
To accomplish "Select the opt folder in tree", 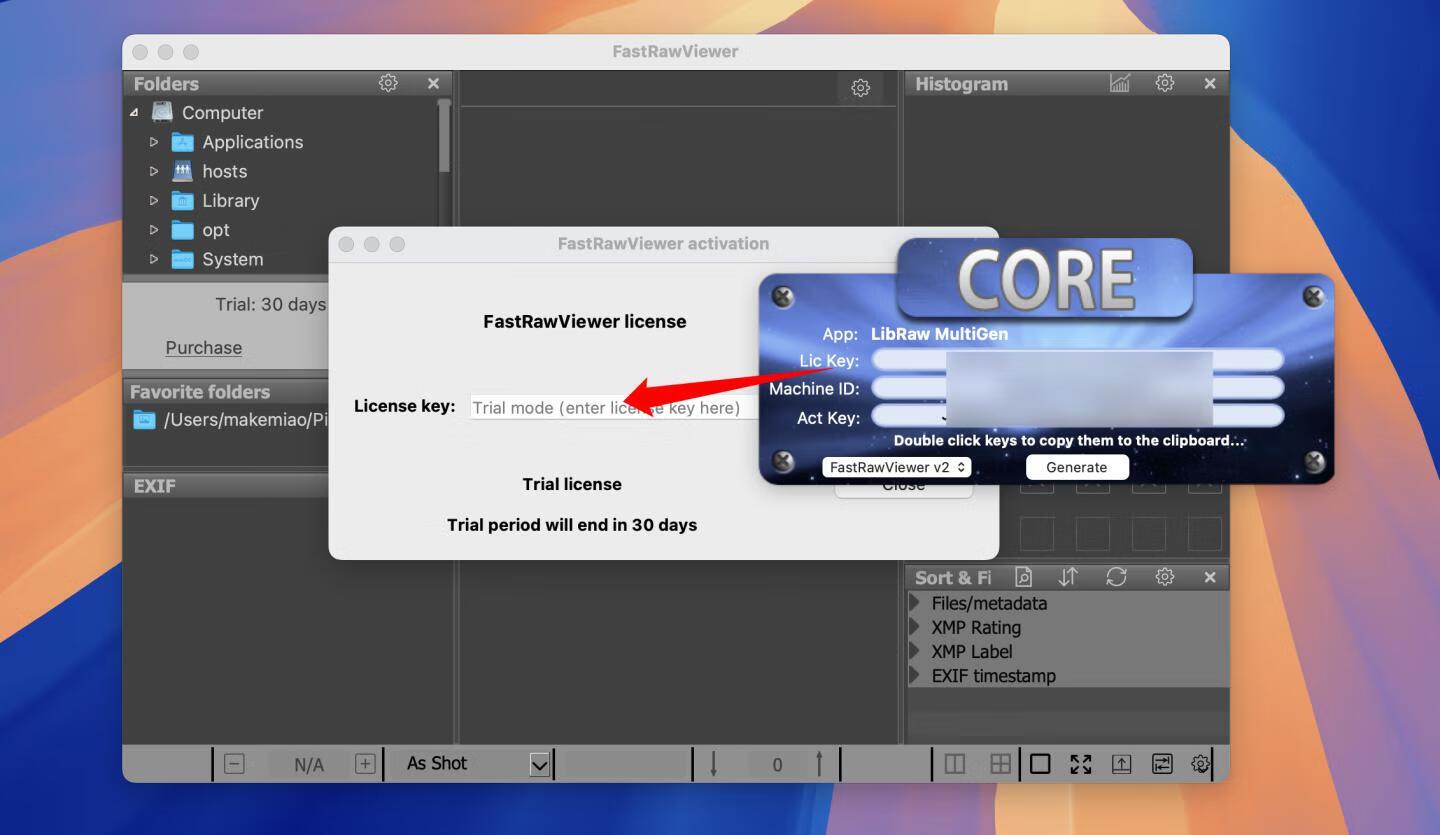I will point(215,229).
